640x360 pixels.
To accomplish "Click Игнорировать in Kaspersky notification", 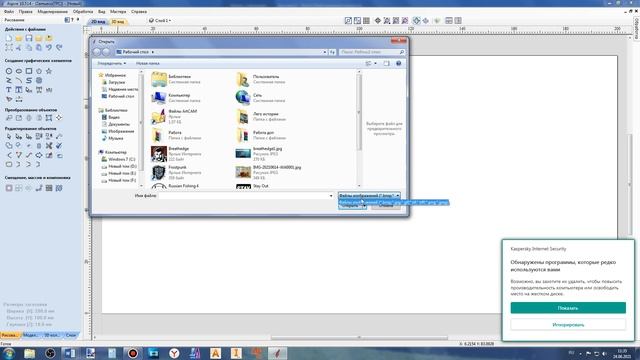I will pos(568,325).
